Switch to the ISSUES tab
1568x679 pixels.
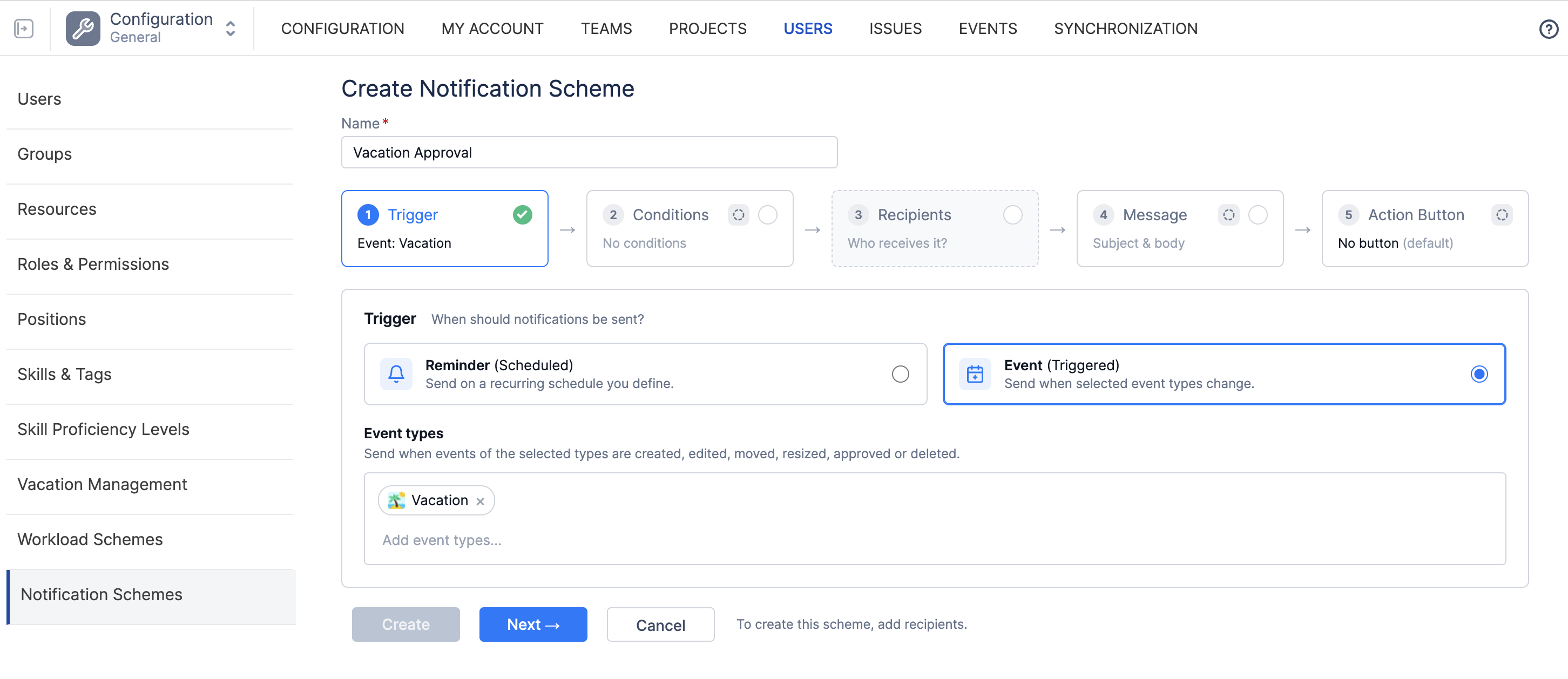click(895, 29)
